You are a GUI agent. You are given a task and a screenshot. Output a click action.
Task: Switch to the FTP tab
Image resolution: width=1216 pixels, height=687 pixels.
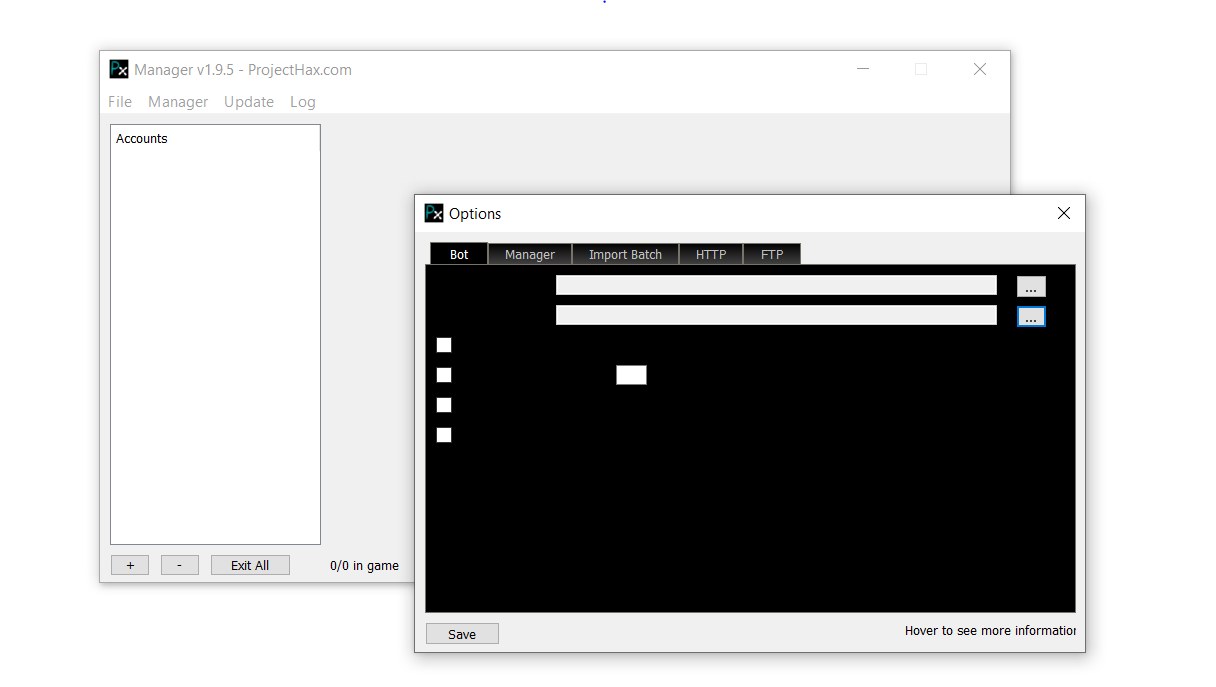772,254
